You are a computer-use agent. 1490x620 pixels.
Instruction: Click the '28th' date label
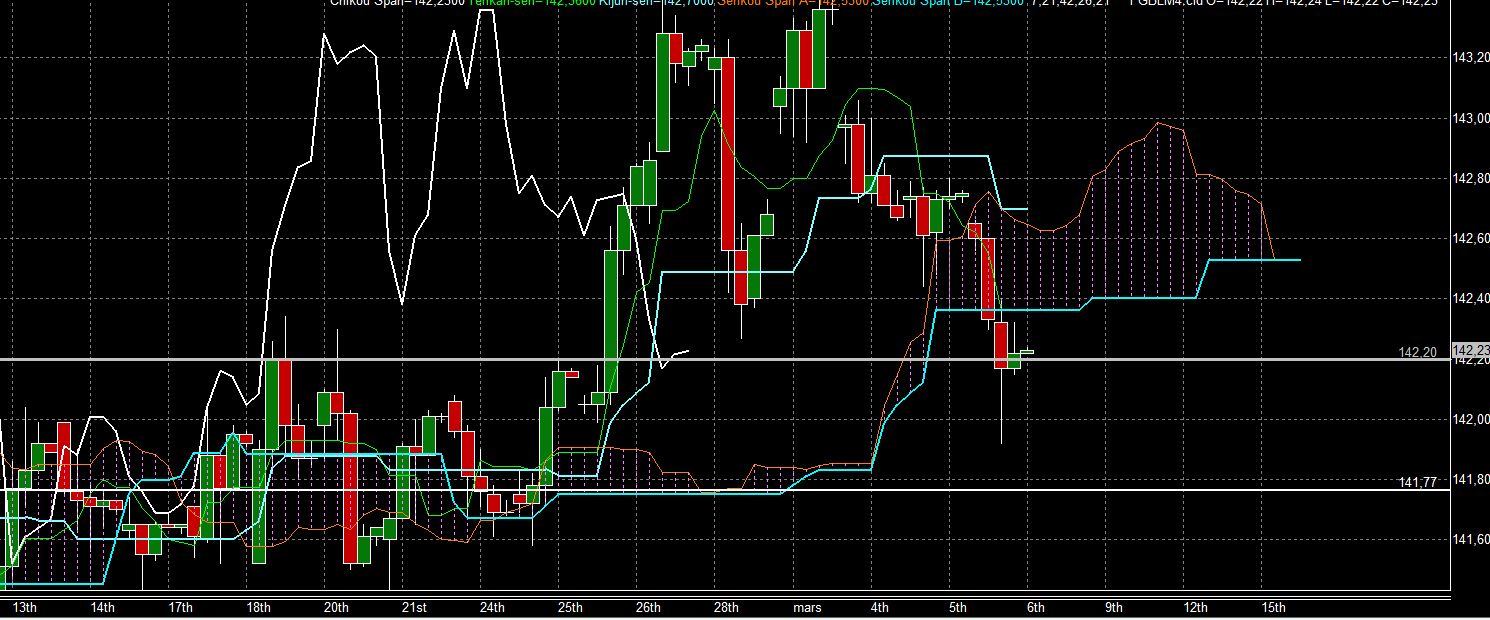726,608
